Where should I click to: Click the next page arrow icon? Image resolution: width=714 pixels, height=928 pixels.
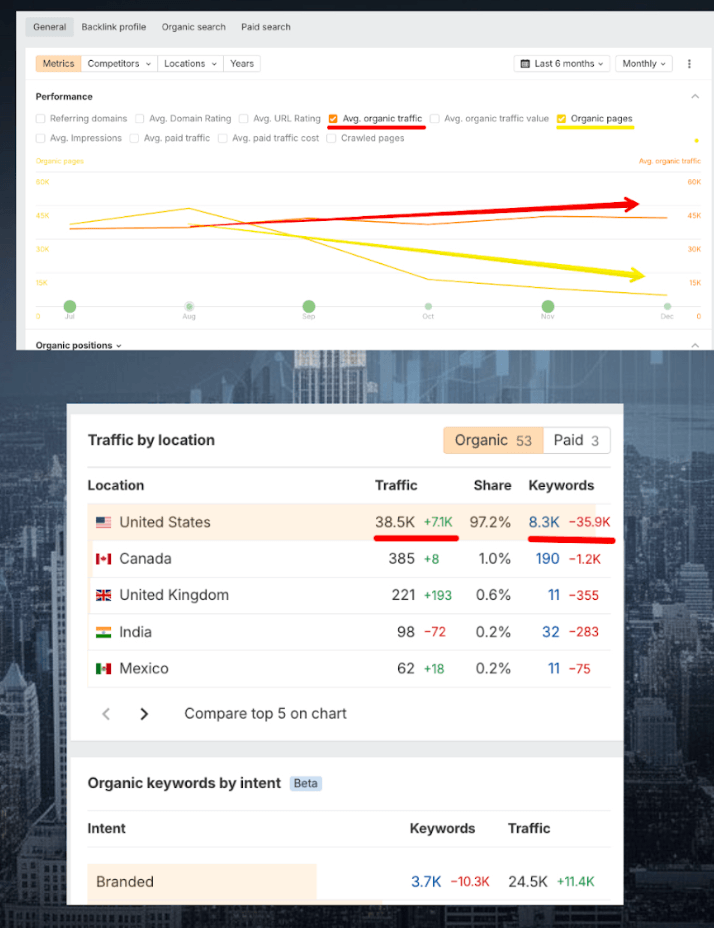144,714
